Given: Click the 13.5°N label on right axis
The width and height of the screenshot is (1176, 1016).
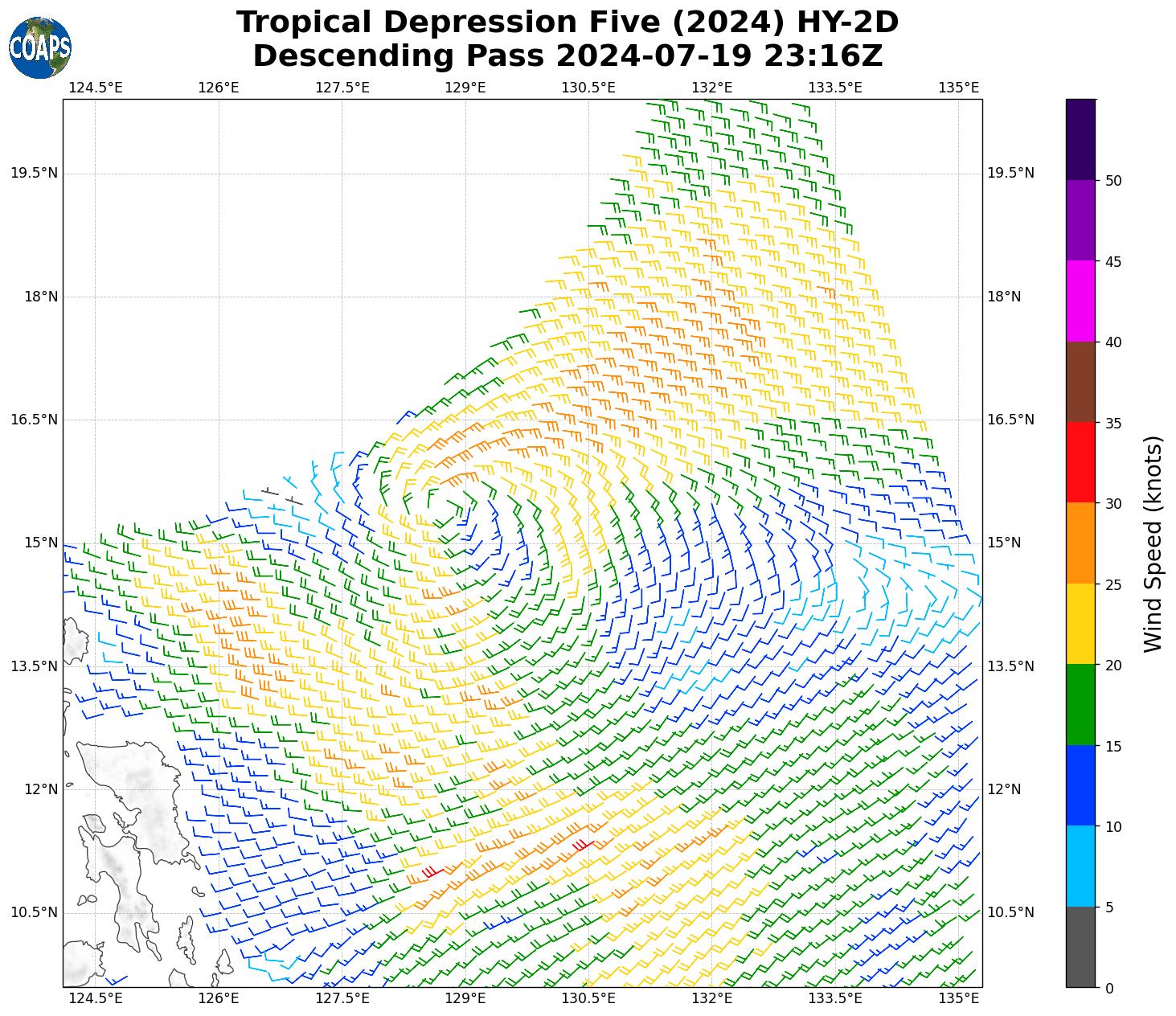Looking at the screenshot, I should [x=1010, y=666].
